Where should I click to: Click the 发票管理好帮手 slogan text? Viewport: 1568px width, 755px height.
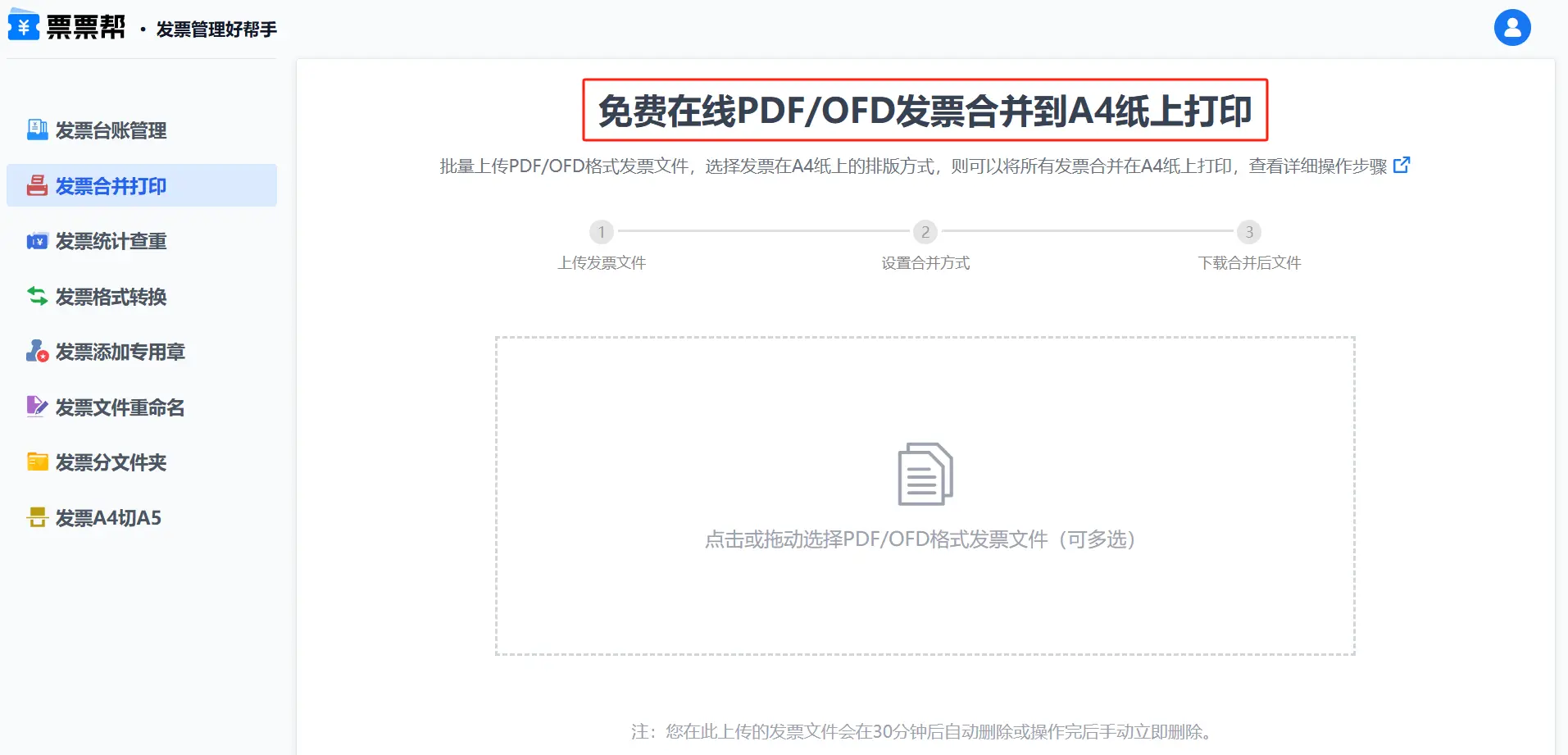[216, 30]
